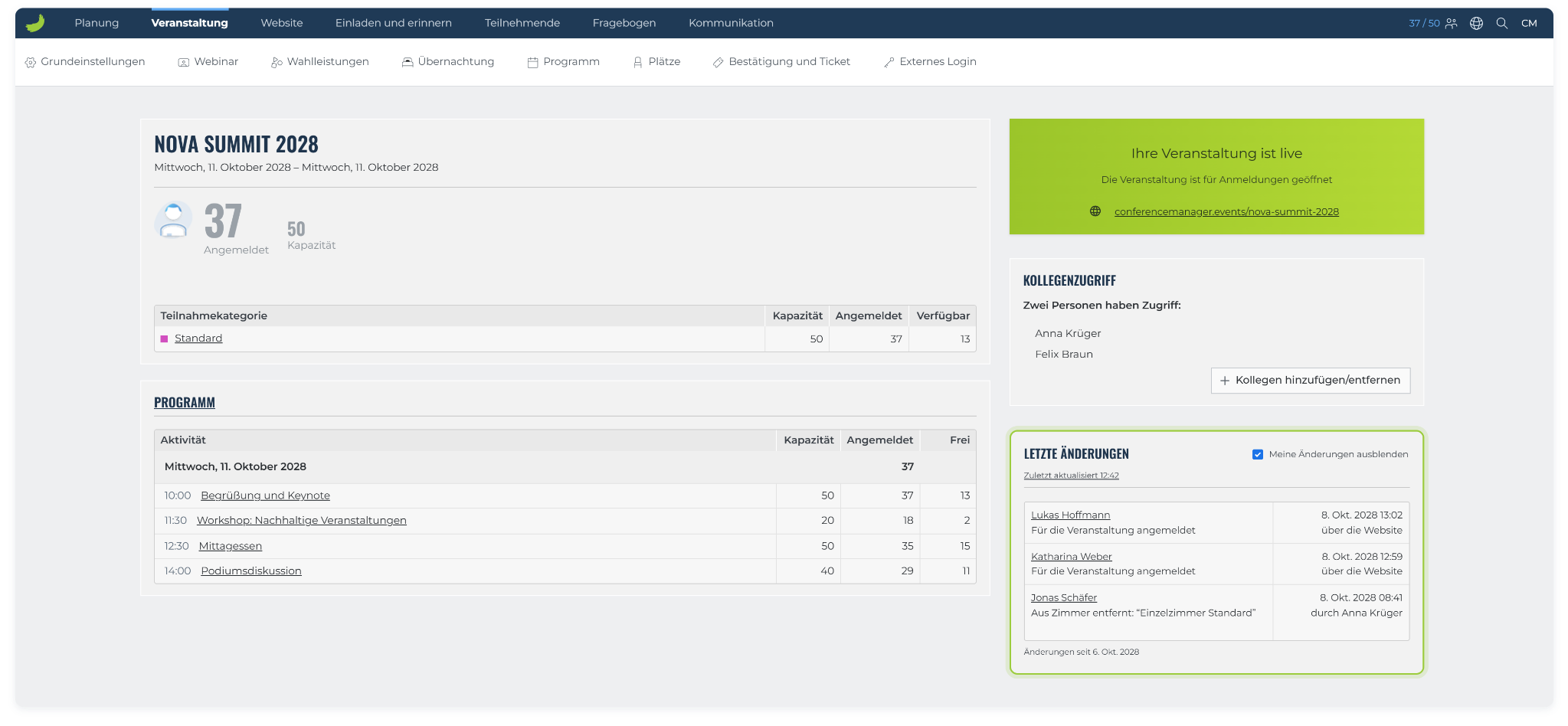Click the green bird logo icon

35,23
